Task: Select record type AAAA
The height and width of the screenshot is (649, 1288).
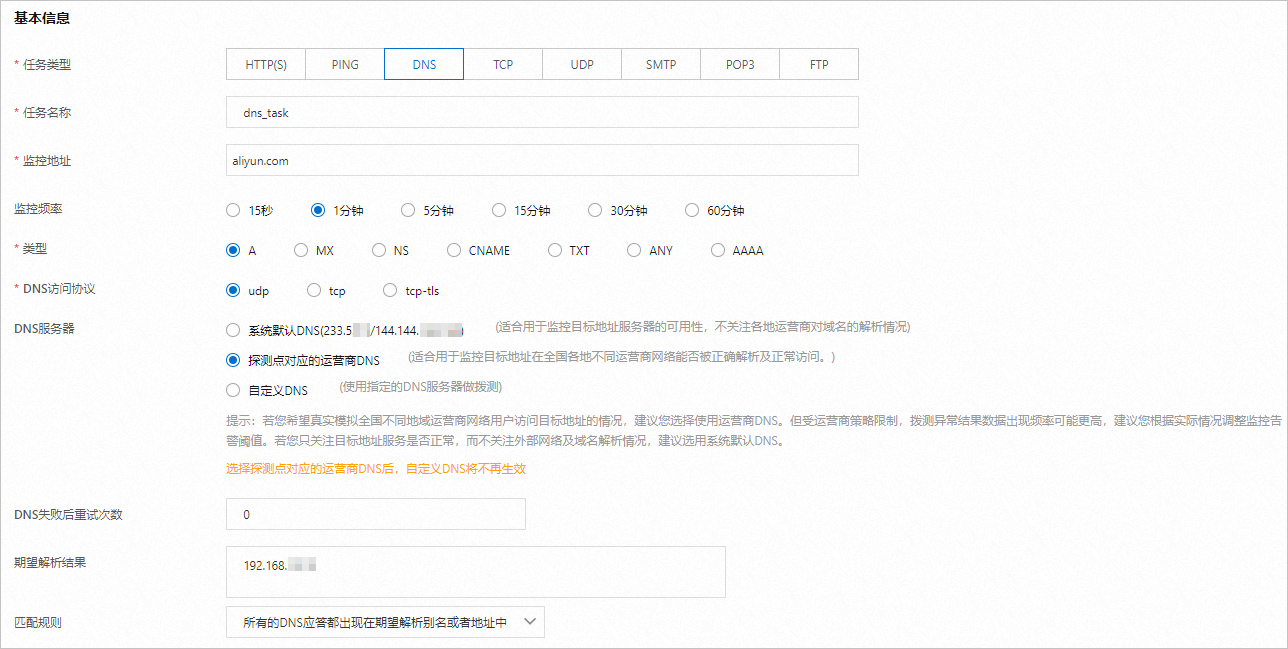Action: pos(717,250)
